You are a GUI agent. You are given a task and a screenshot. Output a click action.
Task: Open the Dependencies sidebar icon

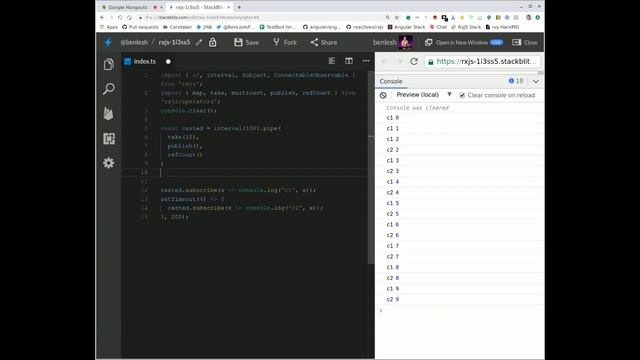point(109,139)
